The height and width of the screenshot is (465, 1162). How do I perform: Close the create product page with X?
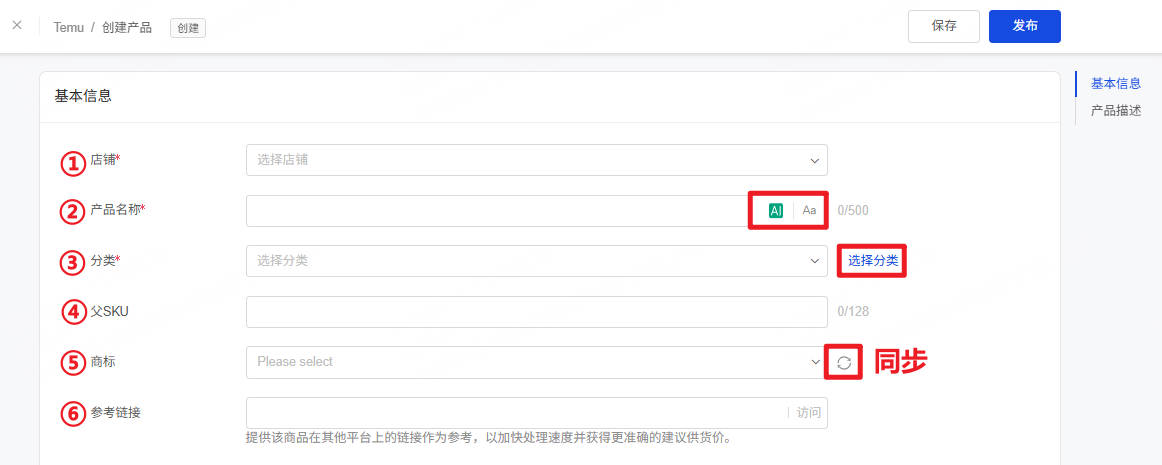click(x=17, y=25)
